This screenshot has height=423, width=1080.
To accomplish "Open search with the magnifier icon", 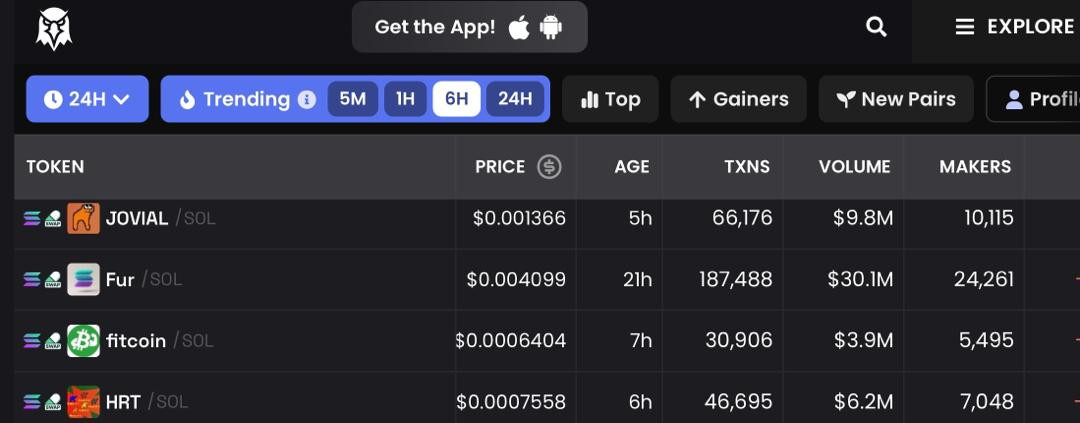I will point(876,27).
